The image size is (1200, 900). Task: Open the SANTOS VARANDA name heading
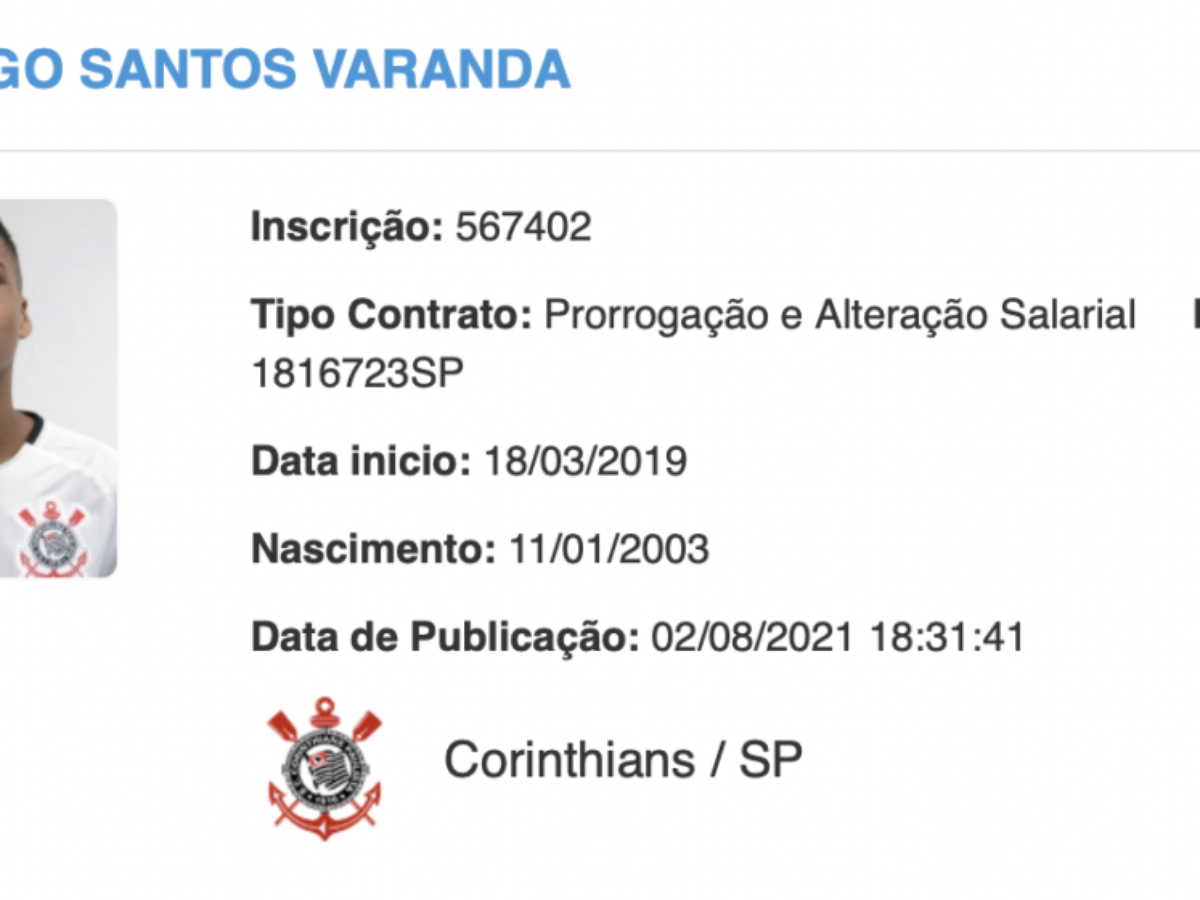[284, 68]
